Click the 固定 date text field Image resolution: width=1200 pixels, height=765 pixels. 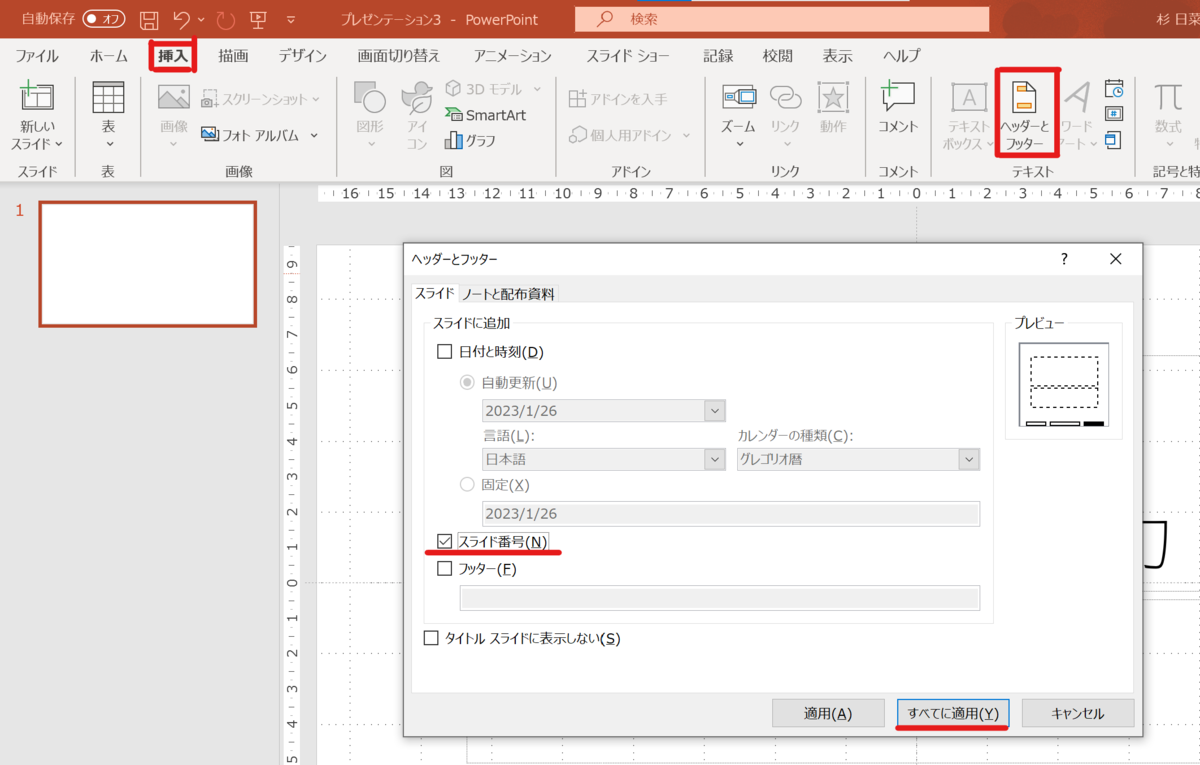(x=730, y=513)
